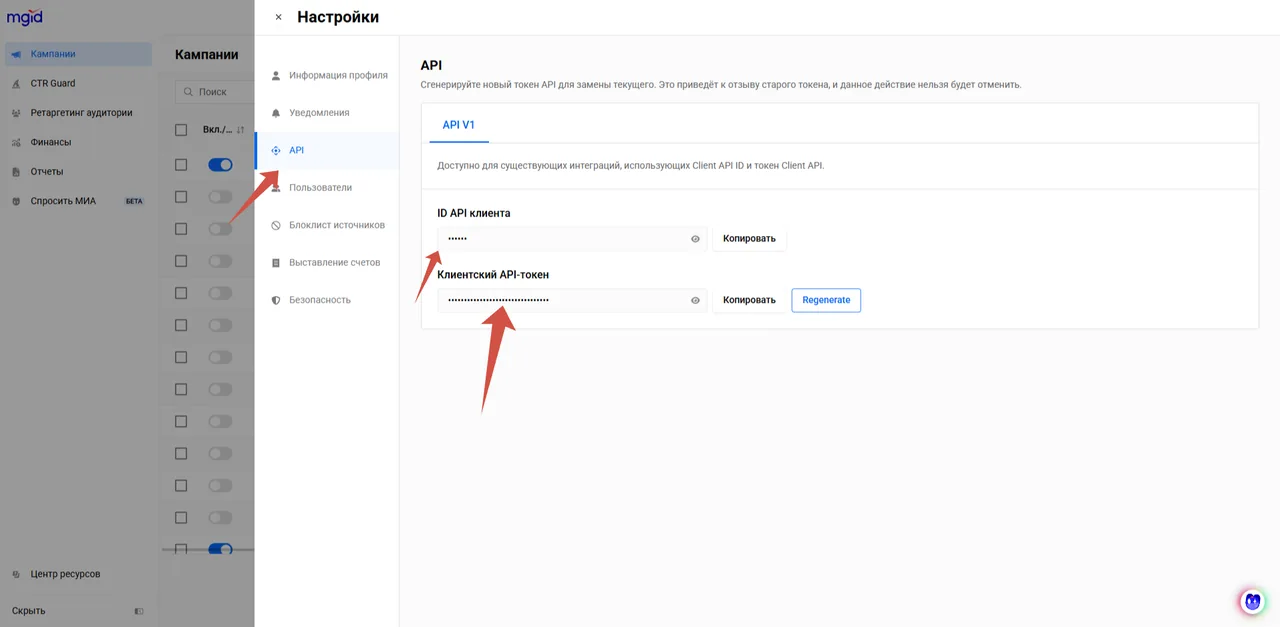Switch to the API V1 tab
The width and height of the screenshot is (1280, 627).
click(459, 125)
